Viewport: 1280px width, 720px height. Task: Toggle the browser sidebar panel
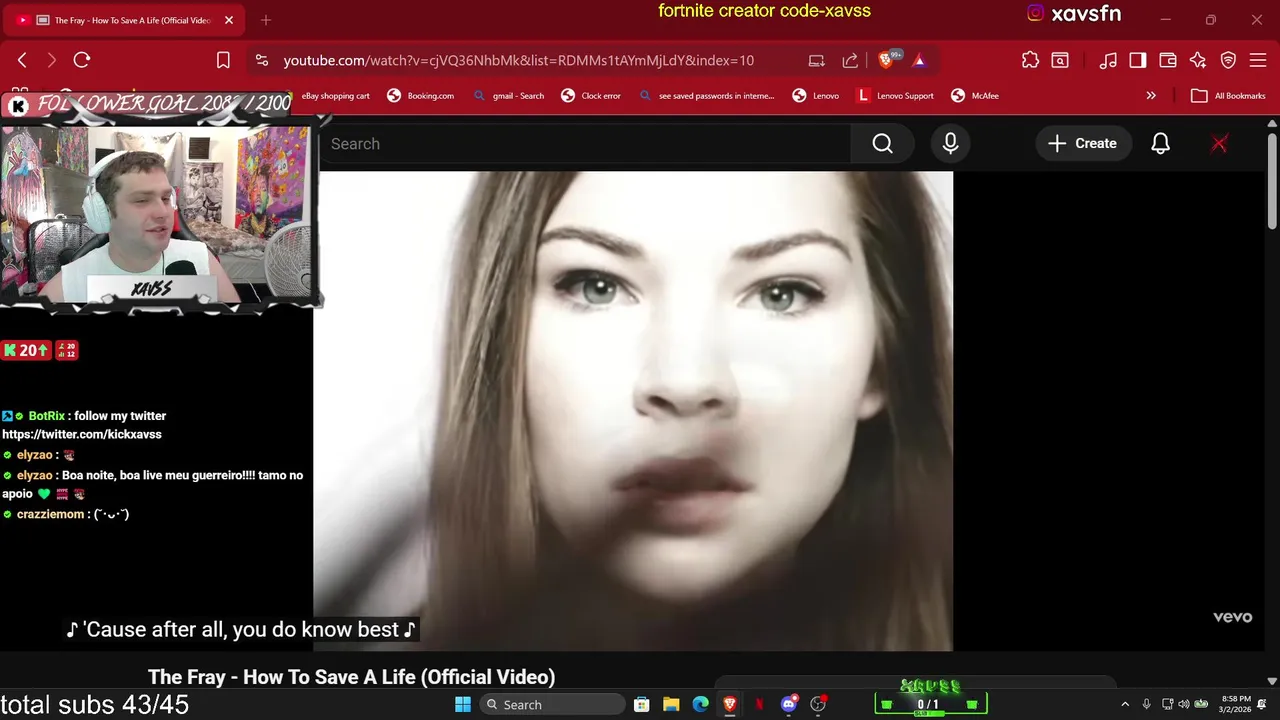coord(1137,60)
